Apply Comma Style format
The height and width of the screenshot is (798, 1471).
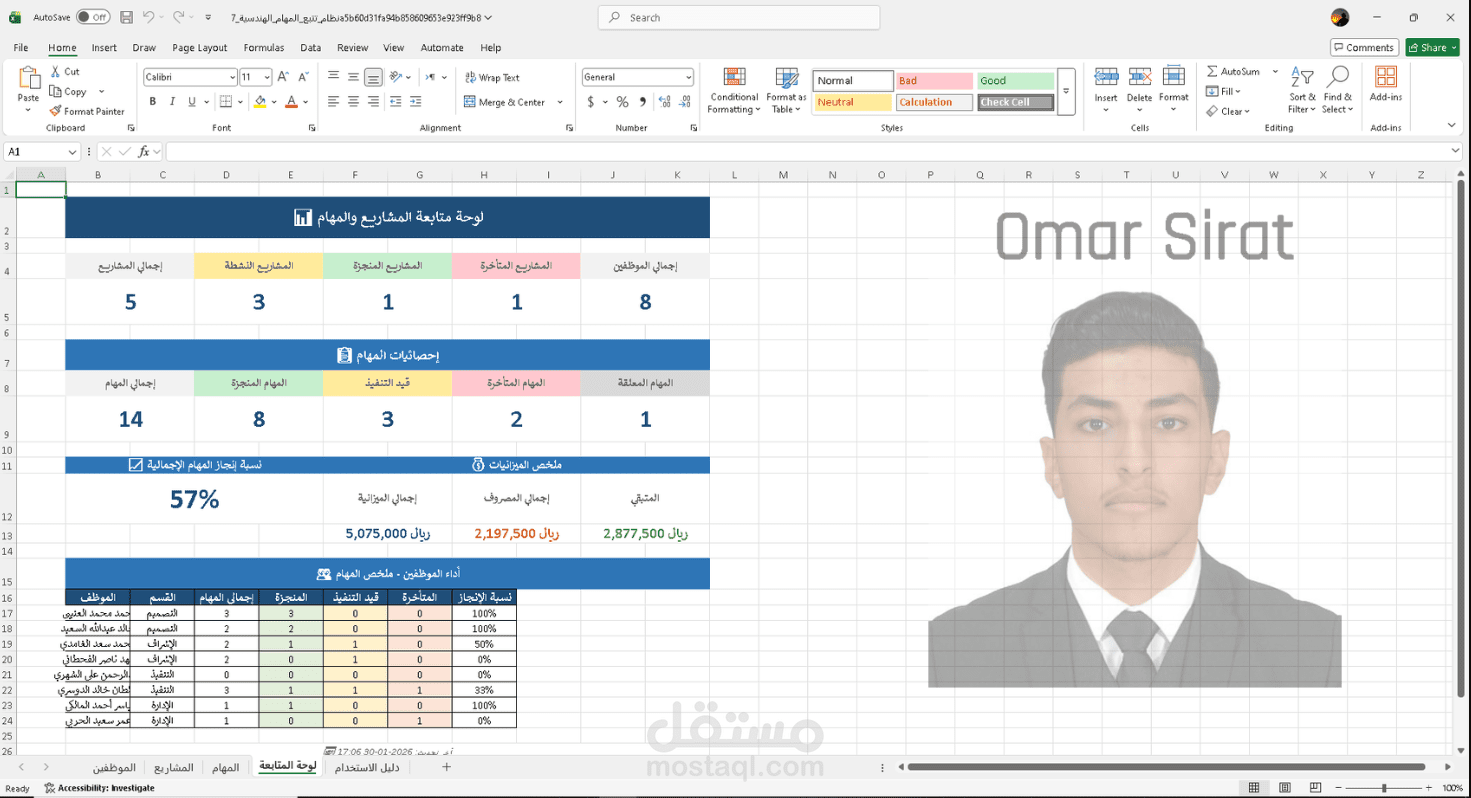pyautogui.click(x=642, y=102)
